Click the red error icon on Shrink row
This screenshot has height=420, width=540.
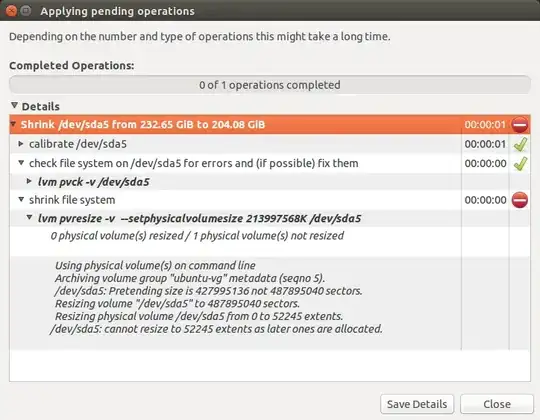coord(520,125)
